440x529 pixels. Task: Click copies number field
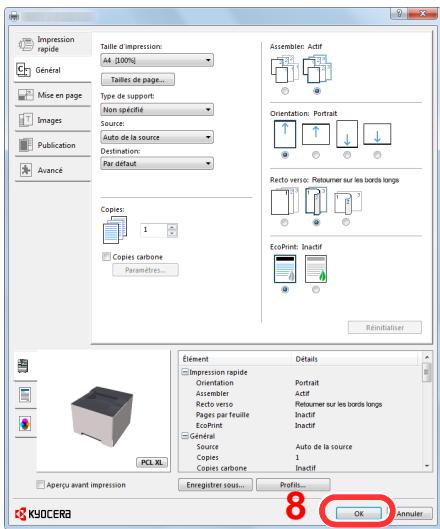click(x=154, y=230)
